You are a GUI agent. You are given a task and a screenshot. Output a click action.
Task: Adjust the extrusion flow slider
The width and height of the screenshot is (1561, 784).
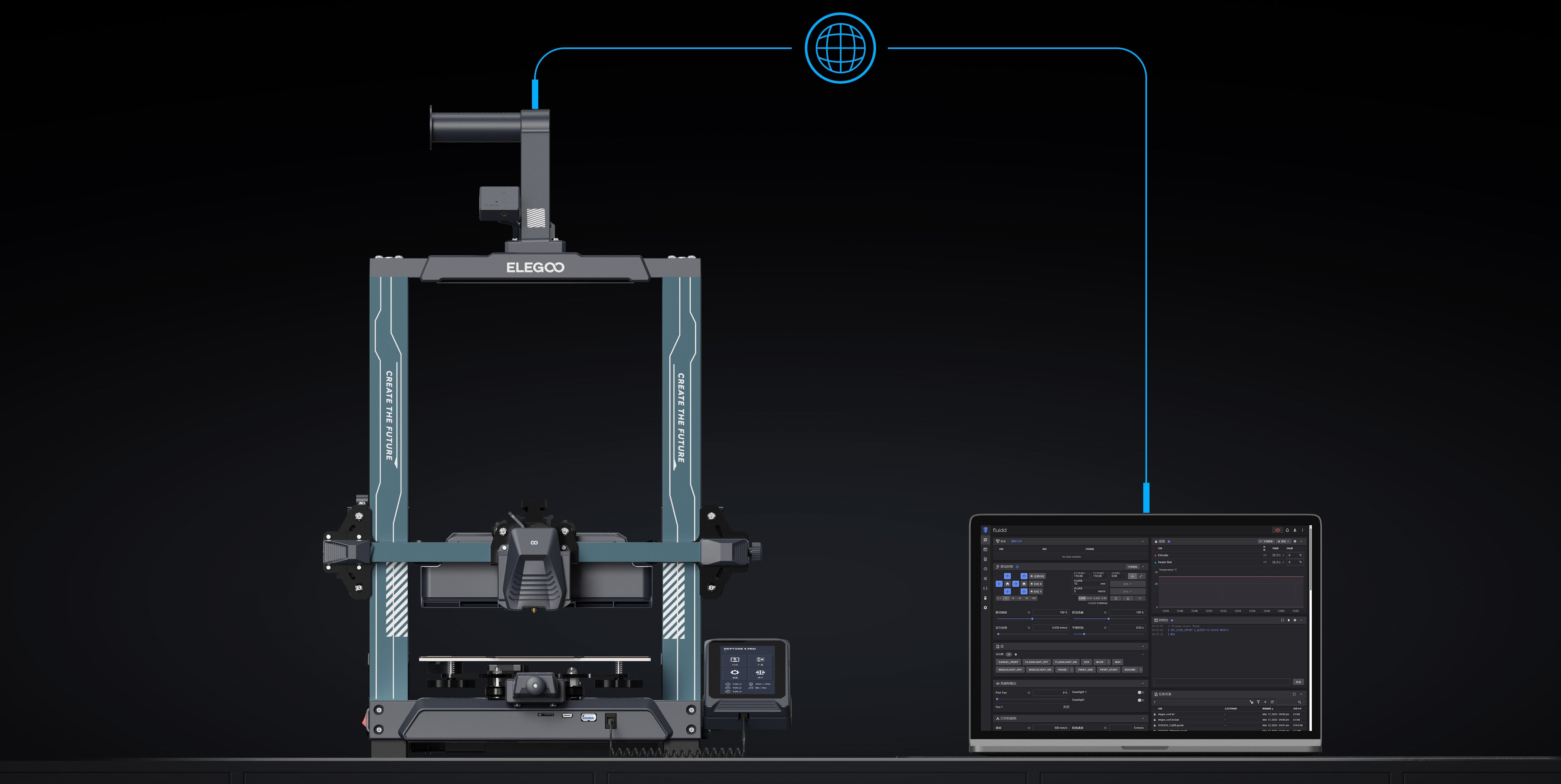pos(1109,619)
